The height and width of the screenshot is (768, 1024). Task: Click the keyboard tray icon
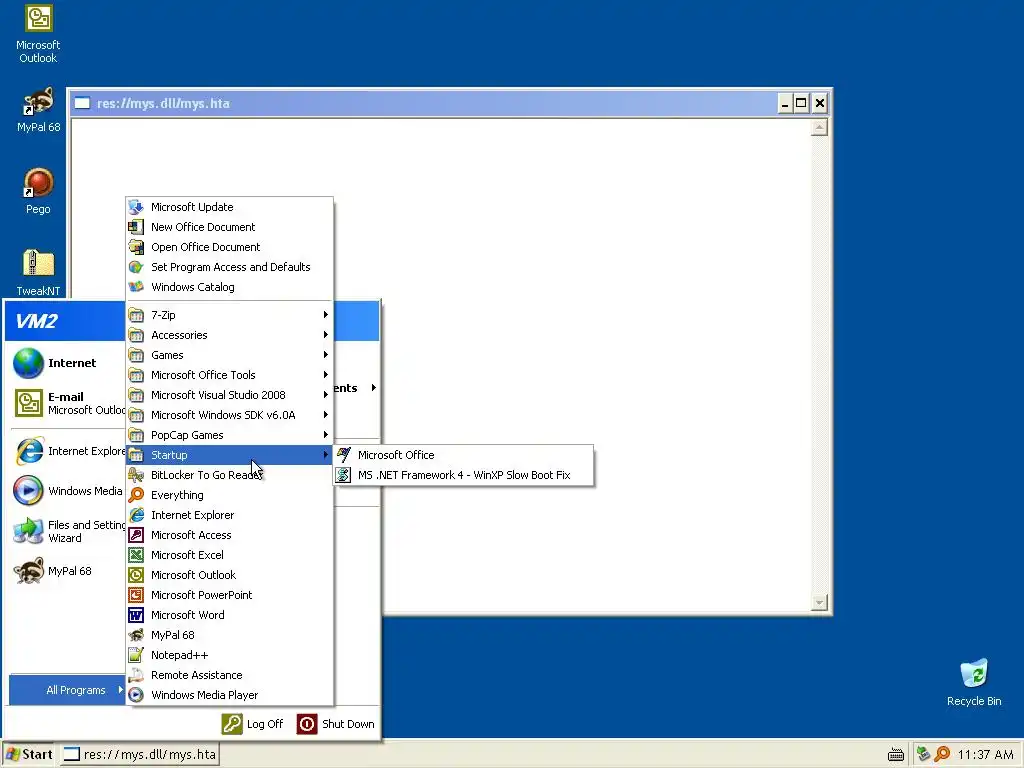(896, 755)
